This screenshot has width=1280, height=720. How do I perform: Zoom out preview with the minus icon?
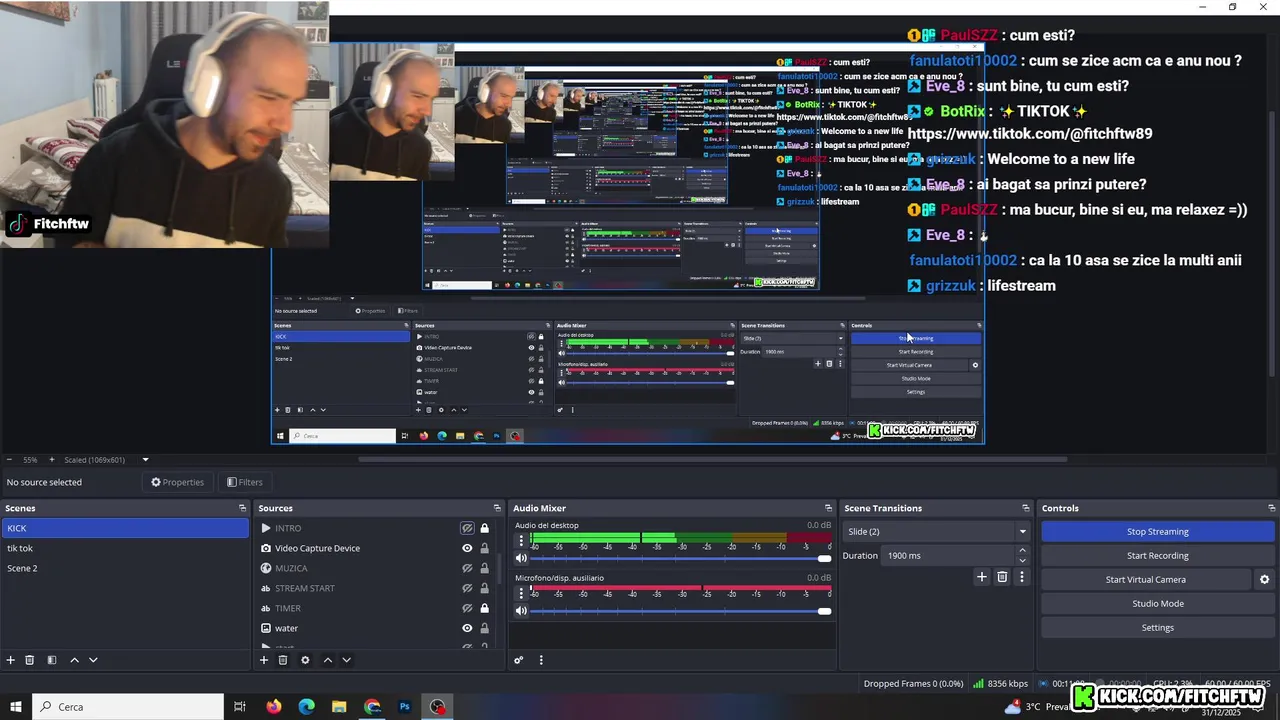[x=11, y=460]
